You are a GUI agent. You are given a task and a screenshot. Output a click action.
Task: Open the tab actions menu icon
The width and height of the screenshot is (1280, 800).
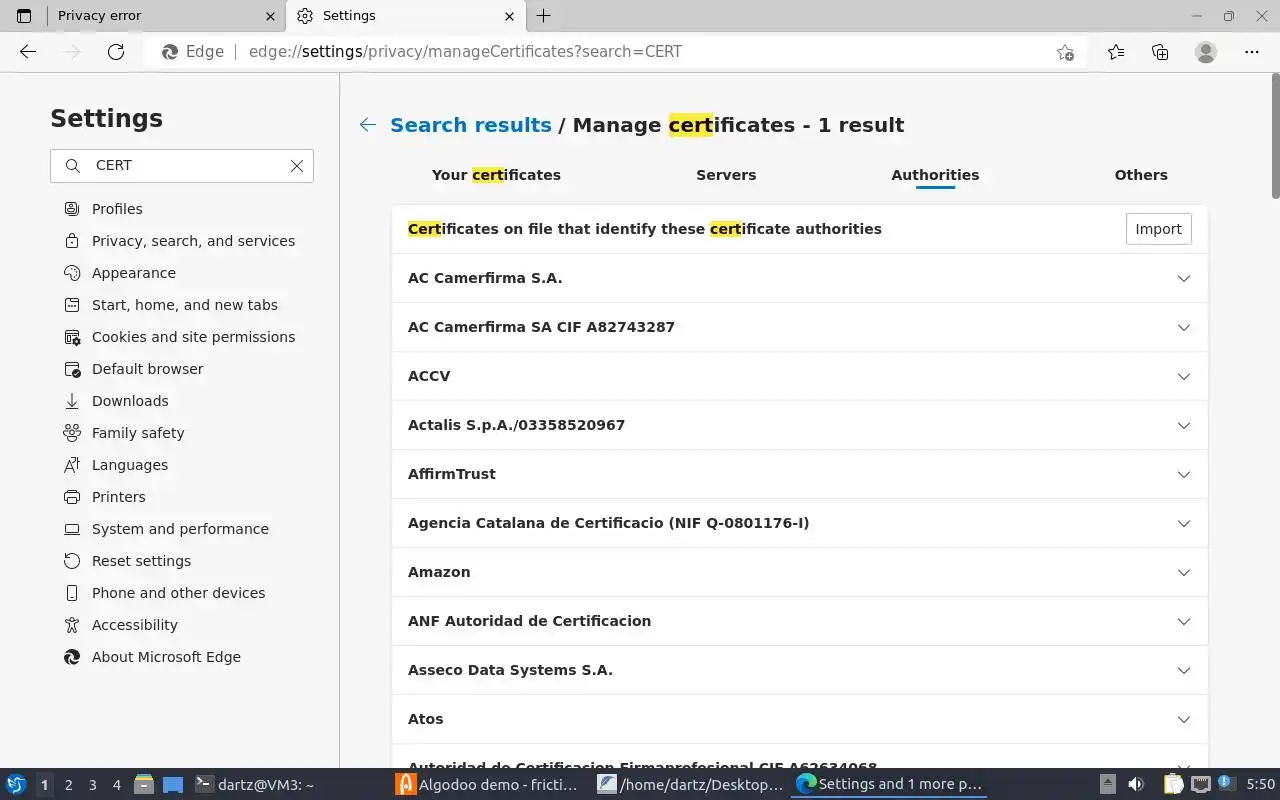click(24, 16)
